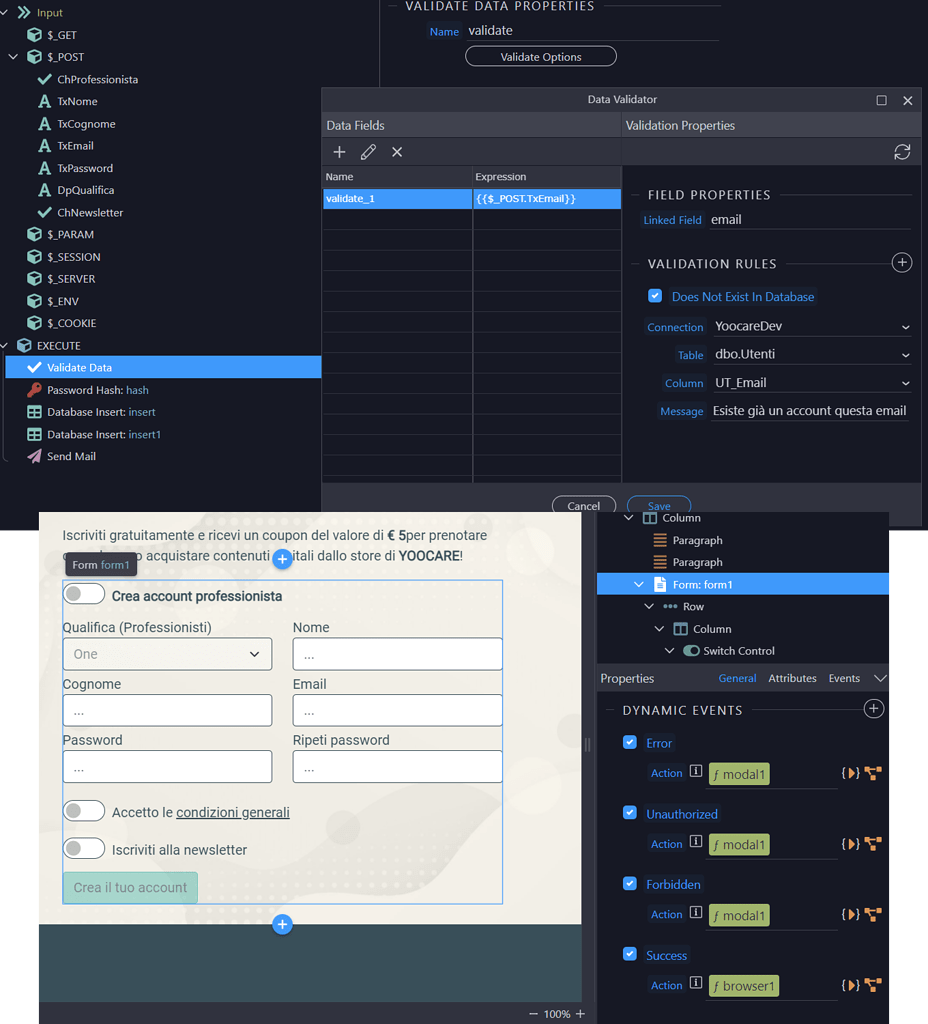Screen dimensions: 928x1024
Task: Click the Email input field
Action: click(x=397, y=710)
